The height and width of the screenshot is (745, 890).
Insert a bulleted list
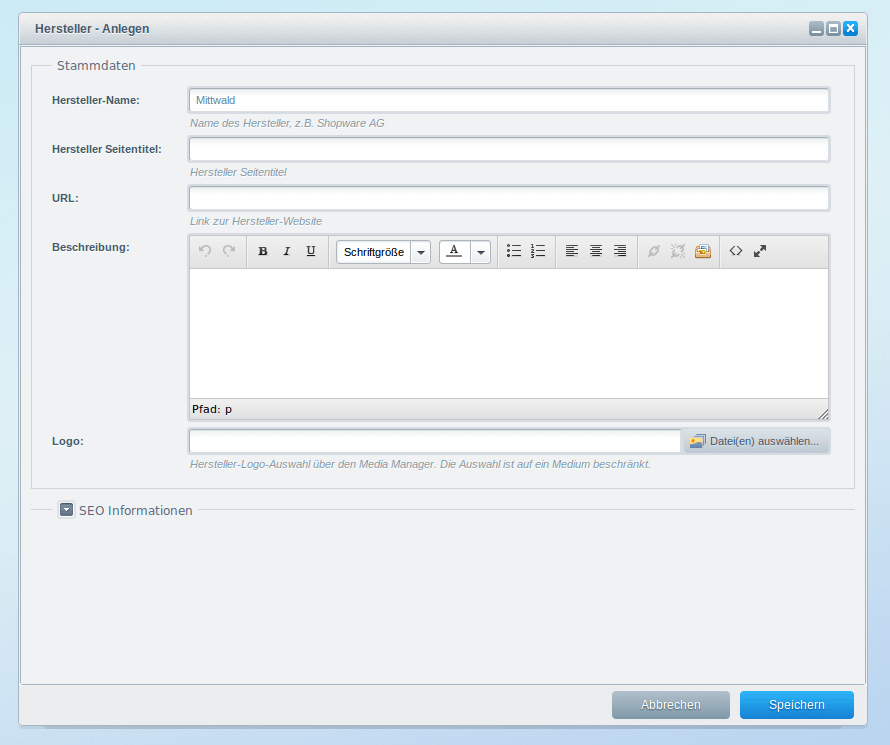[x=514, y=252]
